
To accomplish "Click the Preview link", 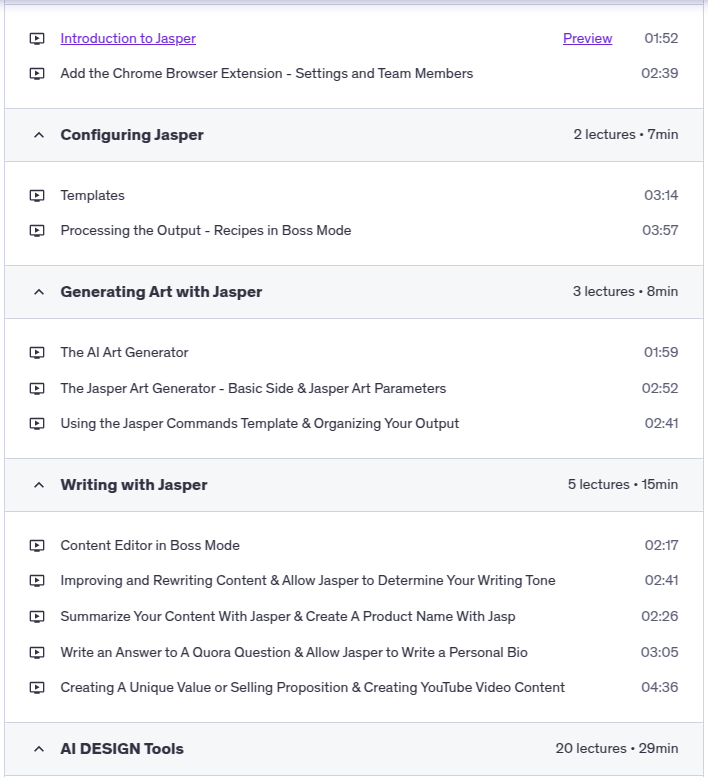I will pos(587,39).
